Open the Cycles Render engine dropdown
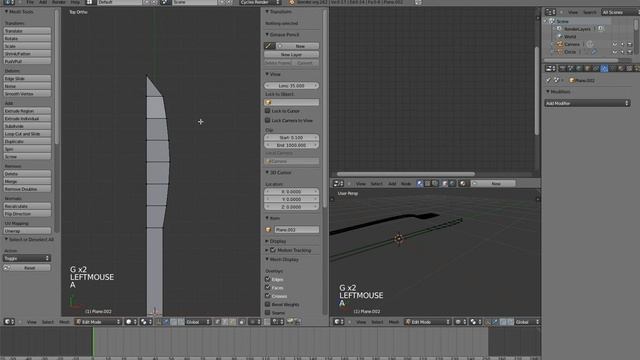 (260, 2)
